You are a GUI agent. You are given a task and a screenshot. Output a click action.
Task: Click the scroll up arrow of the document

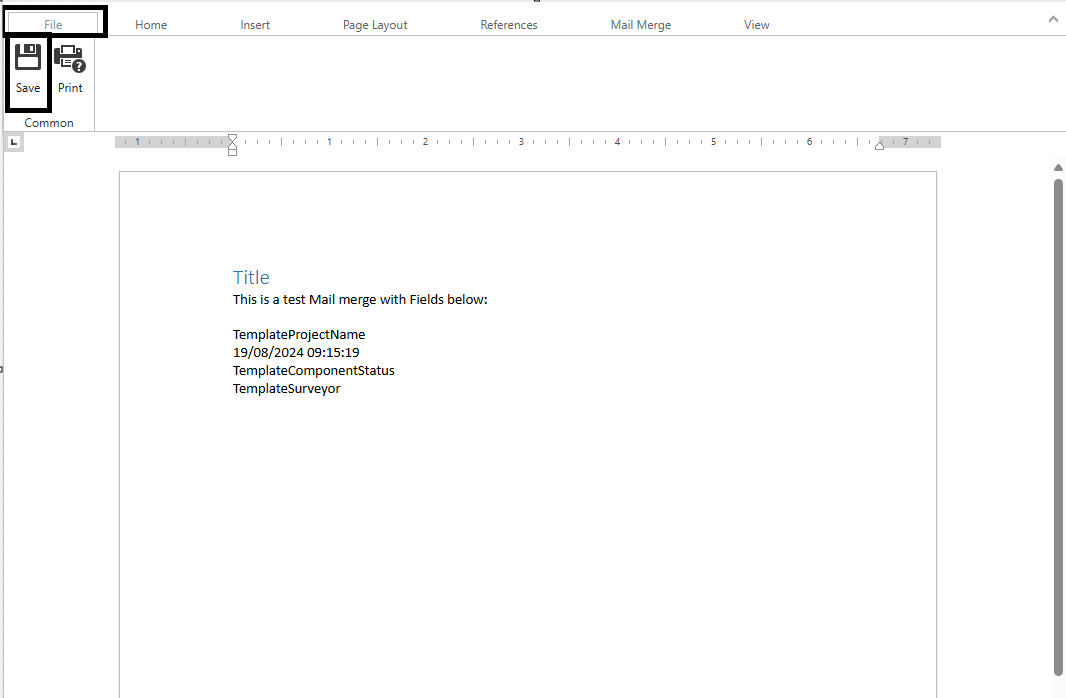[1058, 168]
